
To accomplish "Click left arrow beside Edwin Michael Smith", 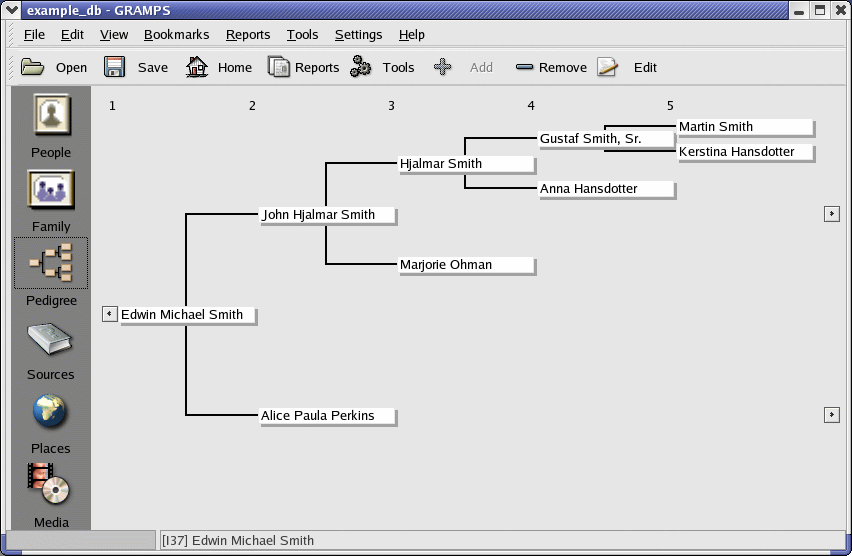I will 110,314.
